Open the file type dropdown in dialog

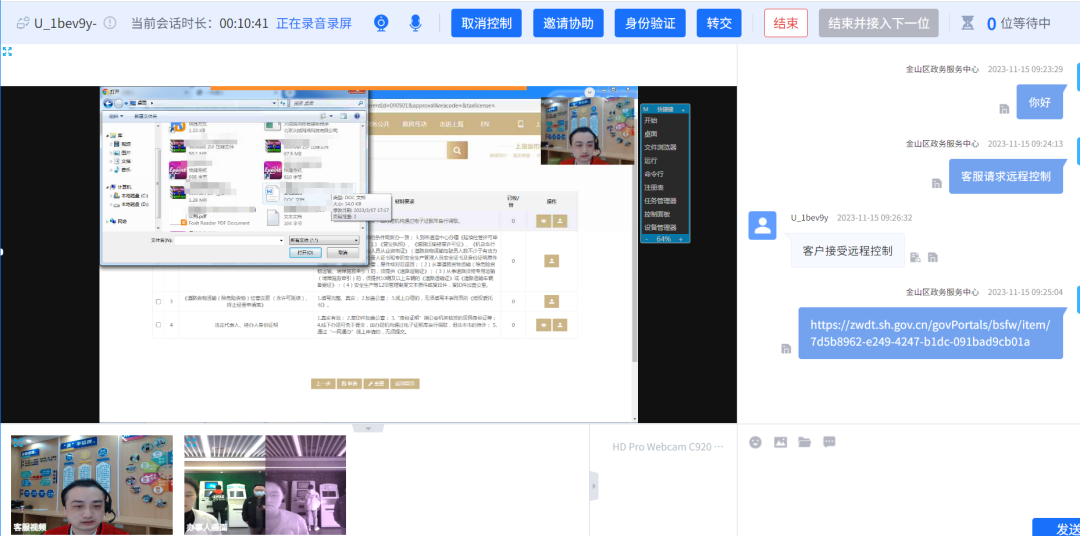pyautogui.click(x=324, y=240)
